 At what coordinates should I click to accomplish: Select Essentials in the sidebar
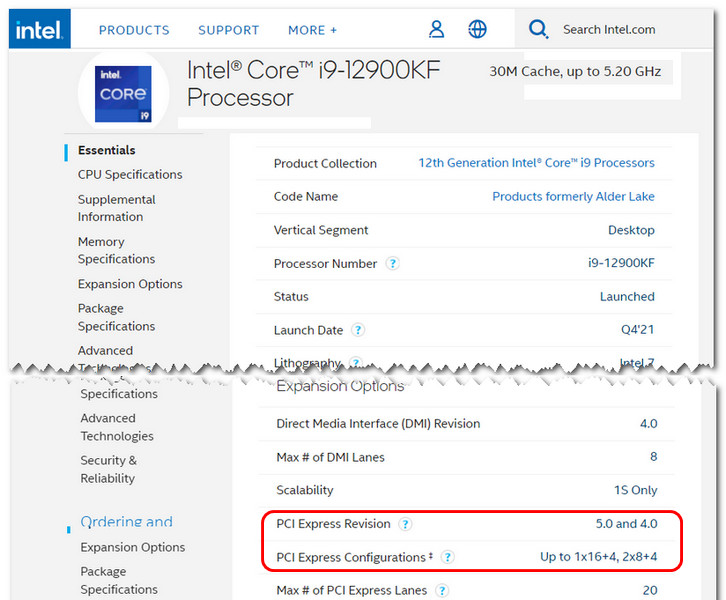(106, 150)
